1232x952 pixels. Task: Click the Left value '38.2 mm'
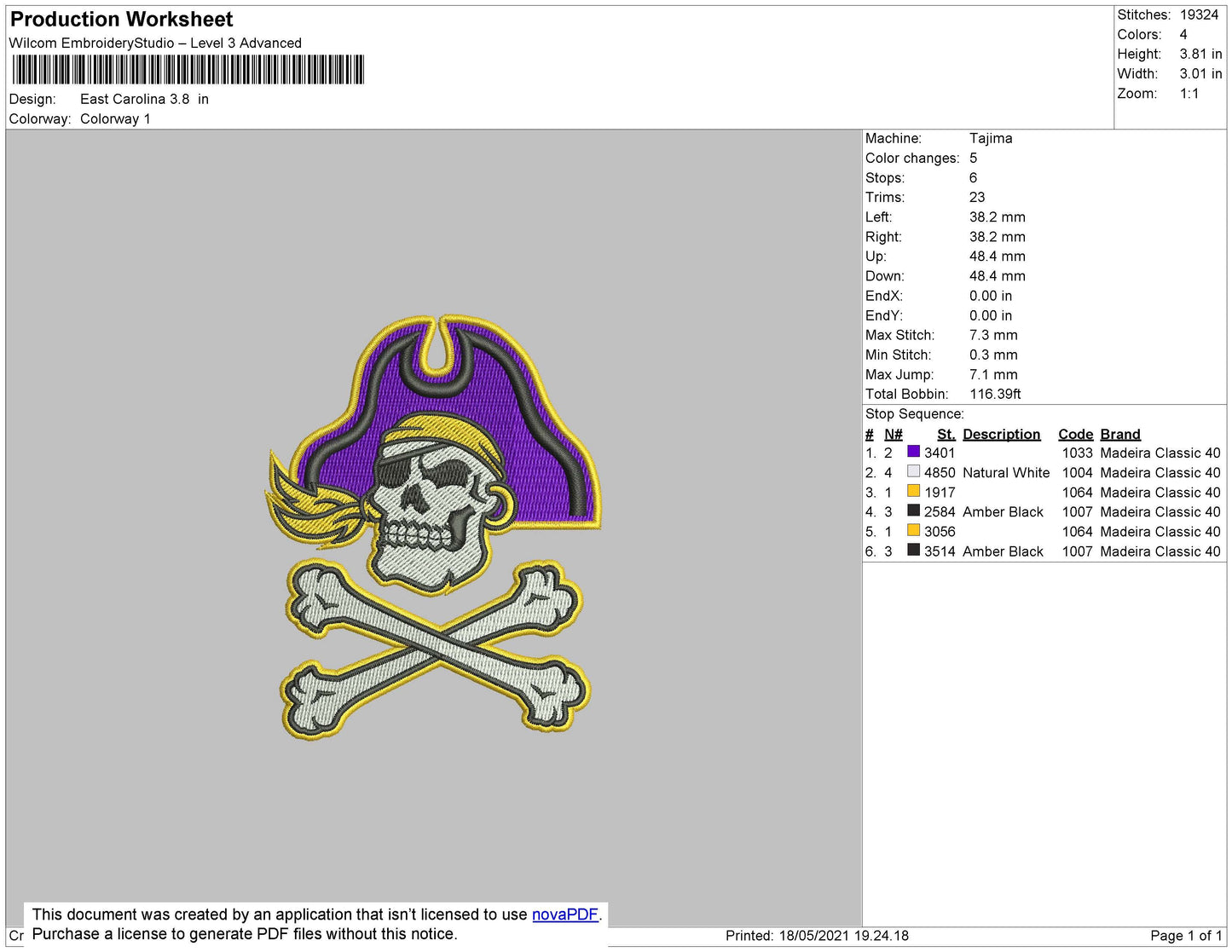pyautogui.click(x=998, y=216)
